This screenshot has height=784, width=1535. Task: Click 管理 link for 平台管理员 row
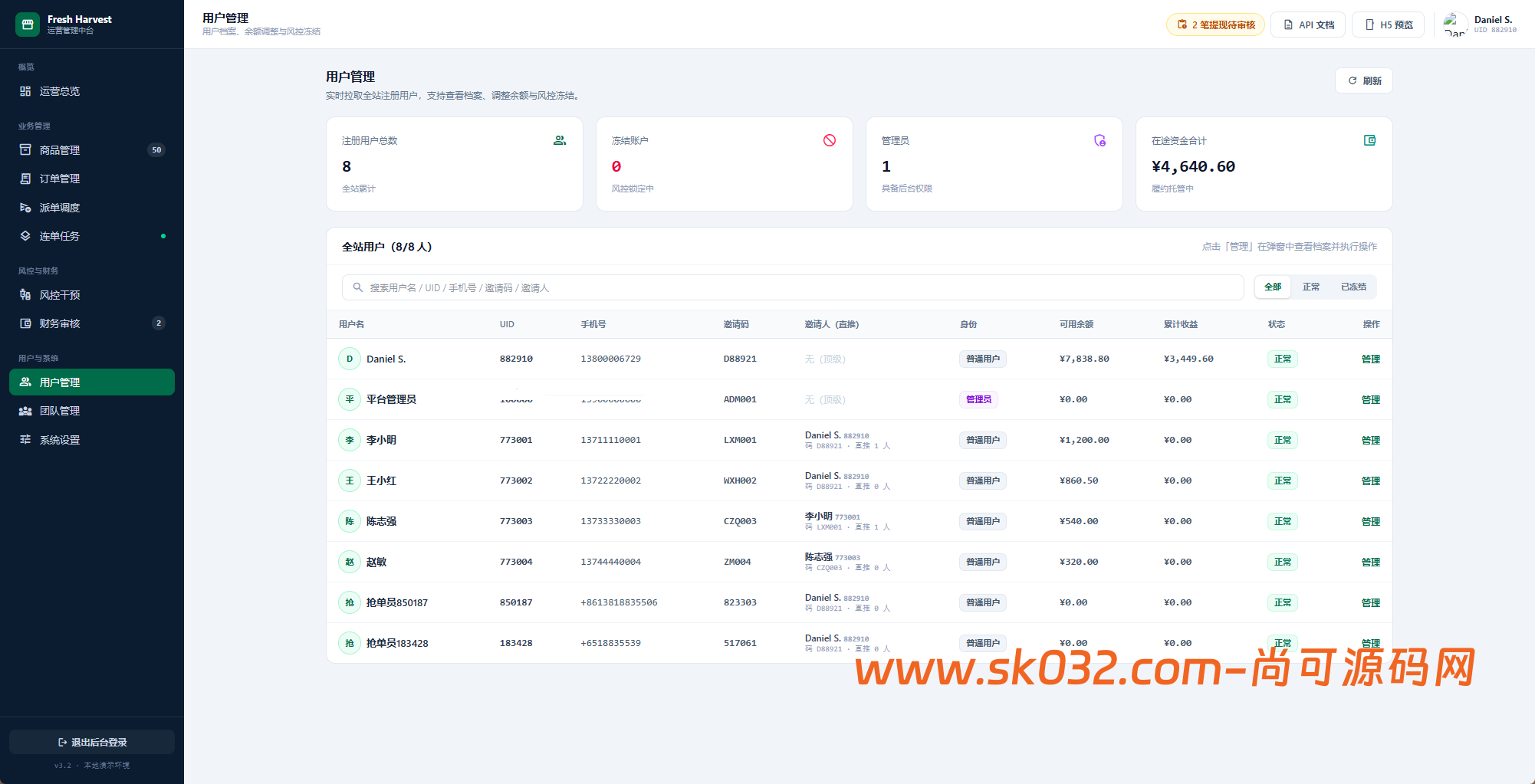[1370, 399]
